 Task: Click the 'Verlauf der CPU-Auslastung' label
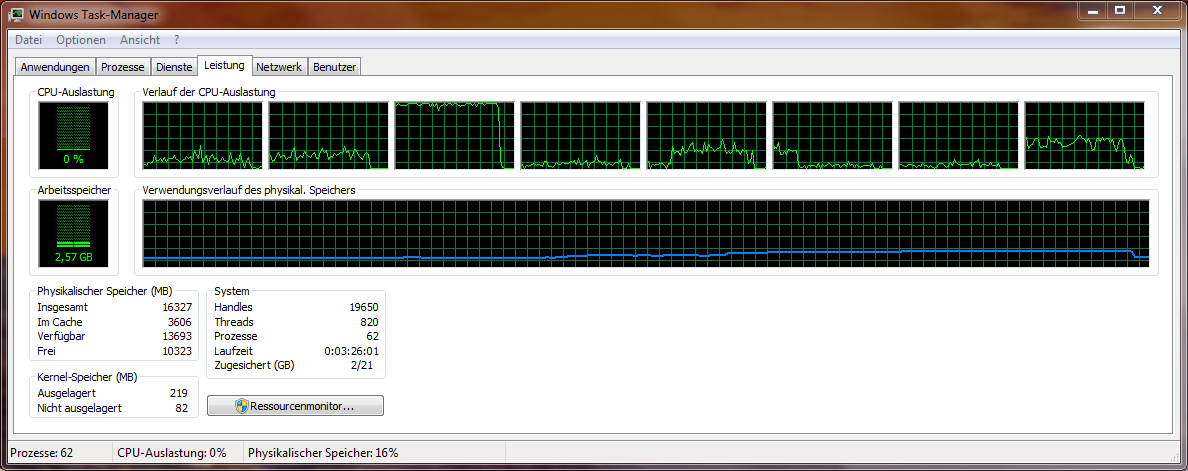coord(209,92)
